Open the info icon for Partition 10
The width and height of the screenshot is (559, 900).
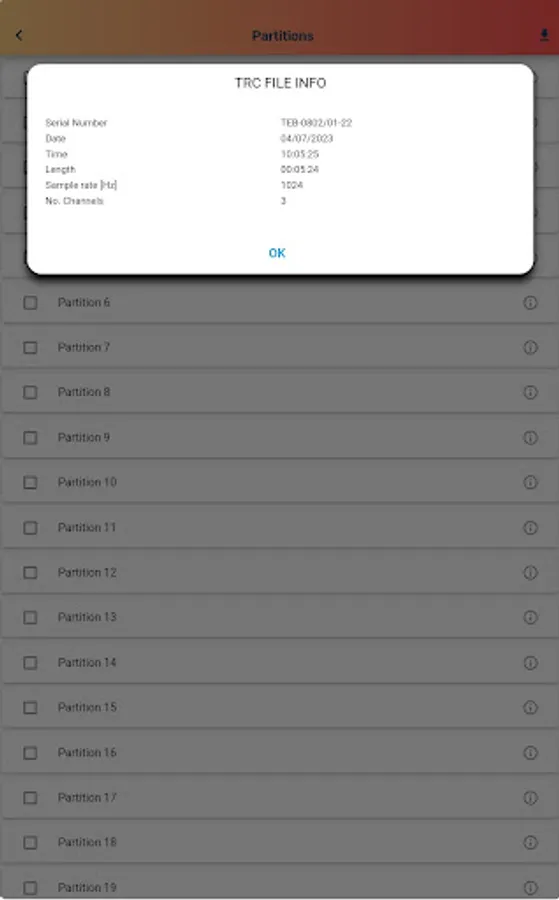(x=530, y=482)
